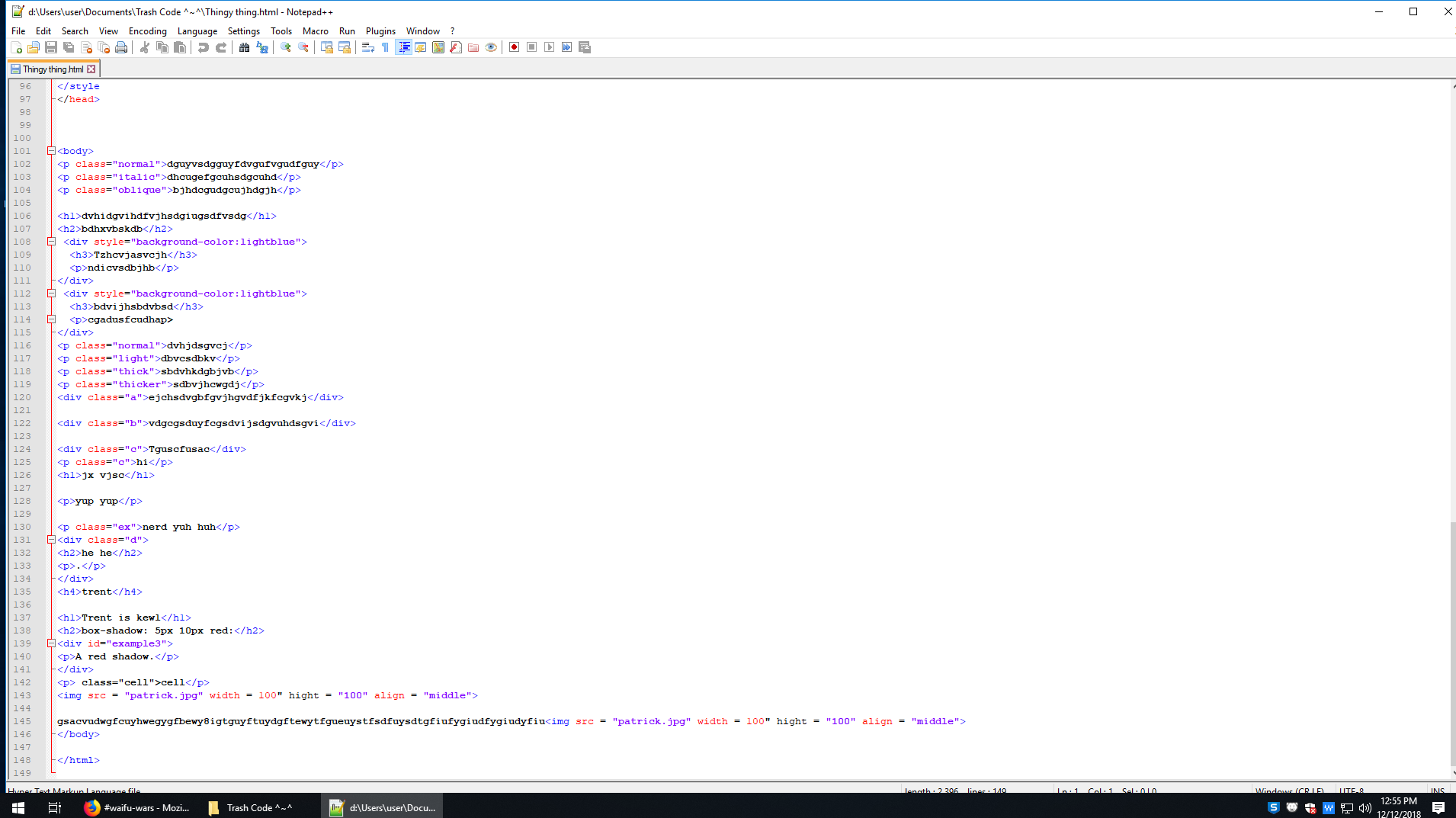The height and width of the screenshot is (818, 1456).
Task: Toggle Show All Characters pilcrow button
Action: [386, 47]
